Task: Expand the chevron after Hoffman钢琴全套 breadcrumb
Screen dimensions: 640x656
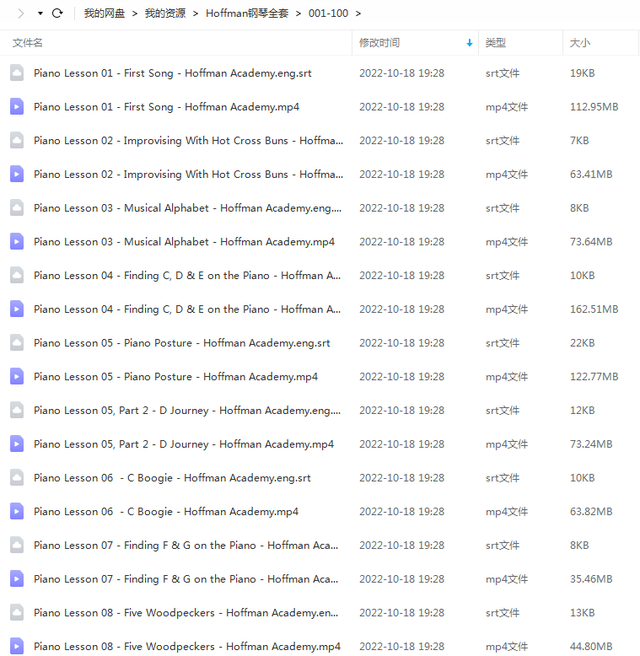Action: (x=298, y=14)
